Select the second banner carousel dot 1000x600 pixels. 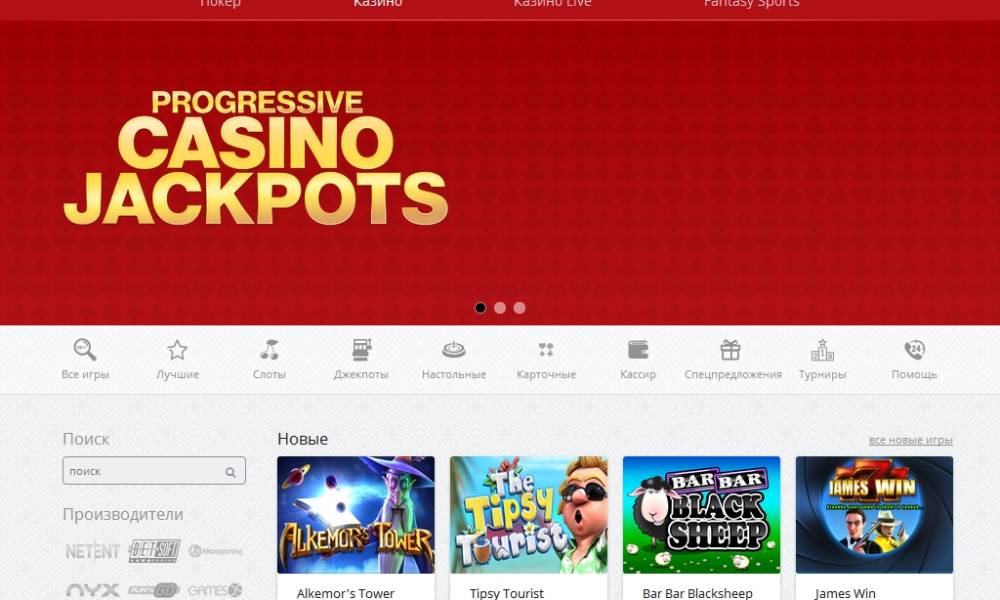(500, 308)
